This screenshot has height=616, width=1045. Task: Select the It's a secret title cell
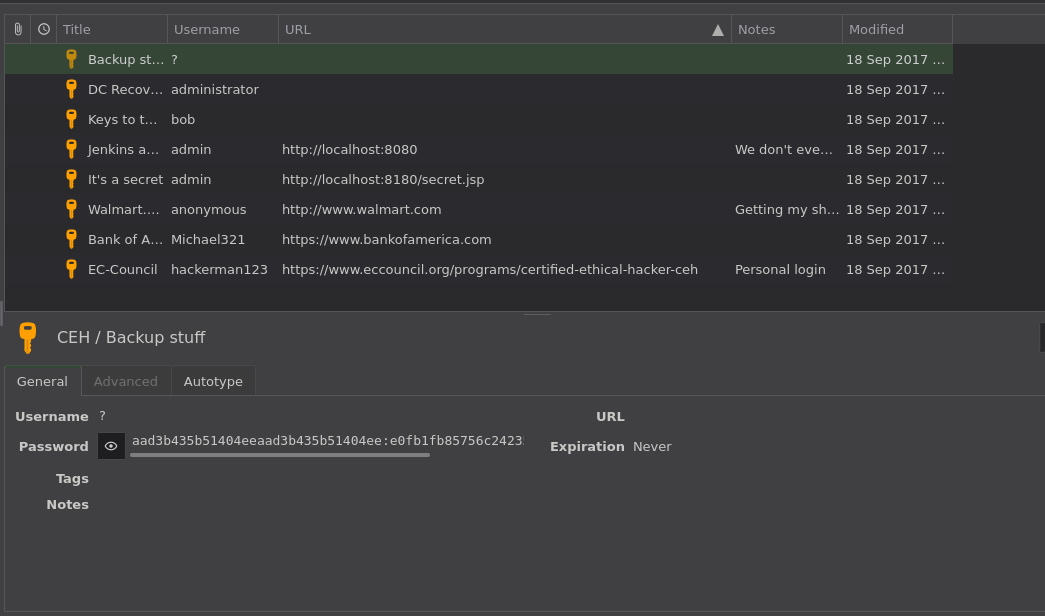click(125, 179)
